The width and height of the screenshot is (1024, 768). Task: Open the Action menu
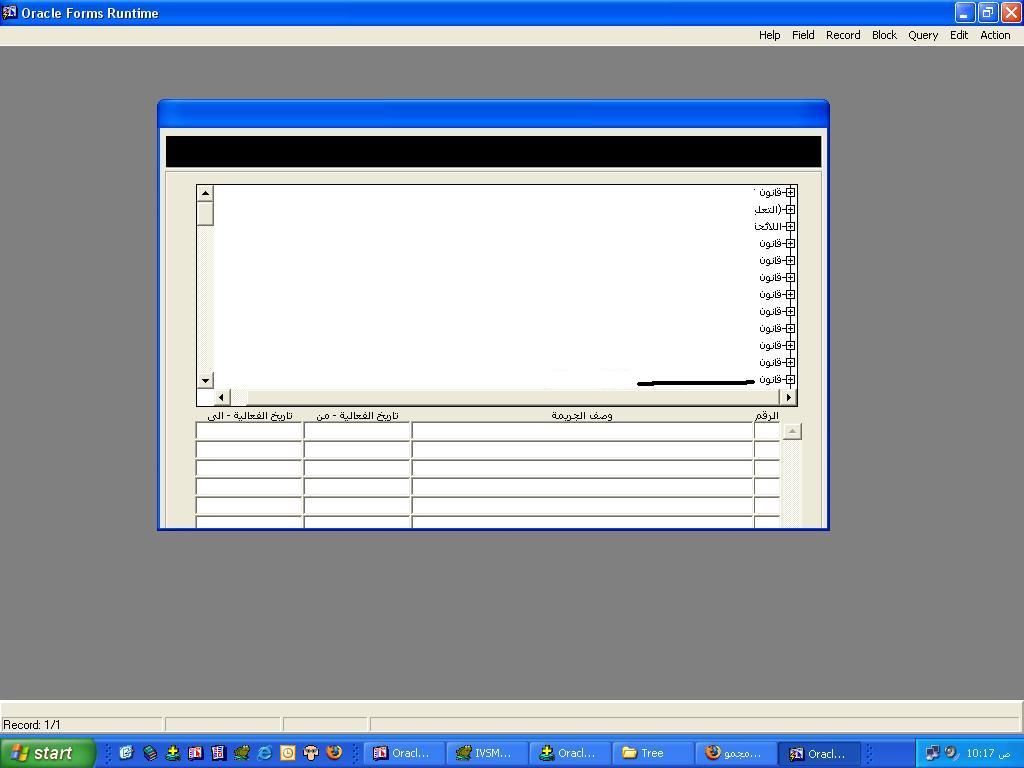994,35
